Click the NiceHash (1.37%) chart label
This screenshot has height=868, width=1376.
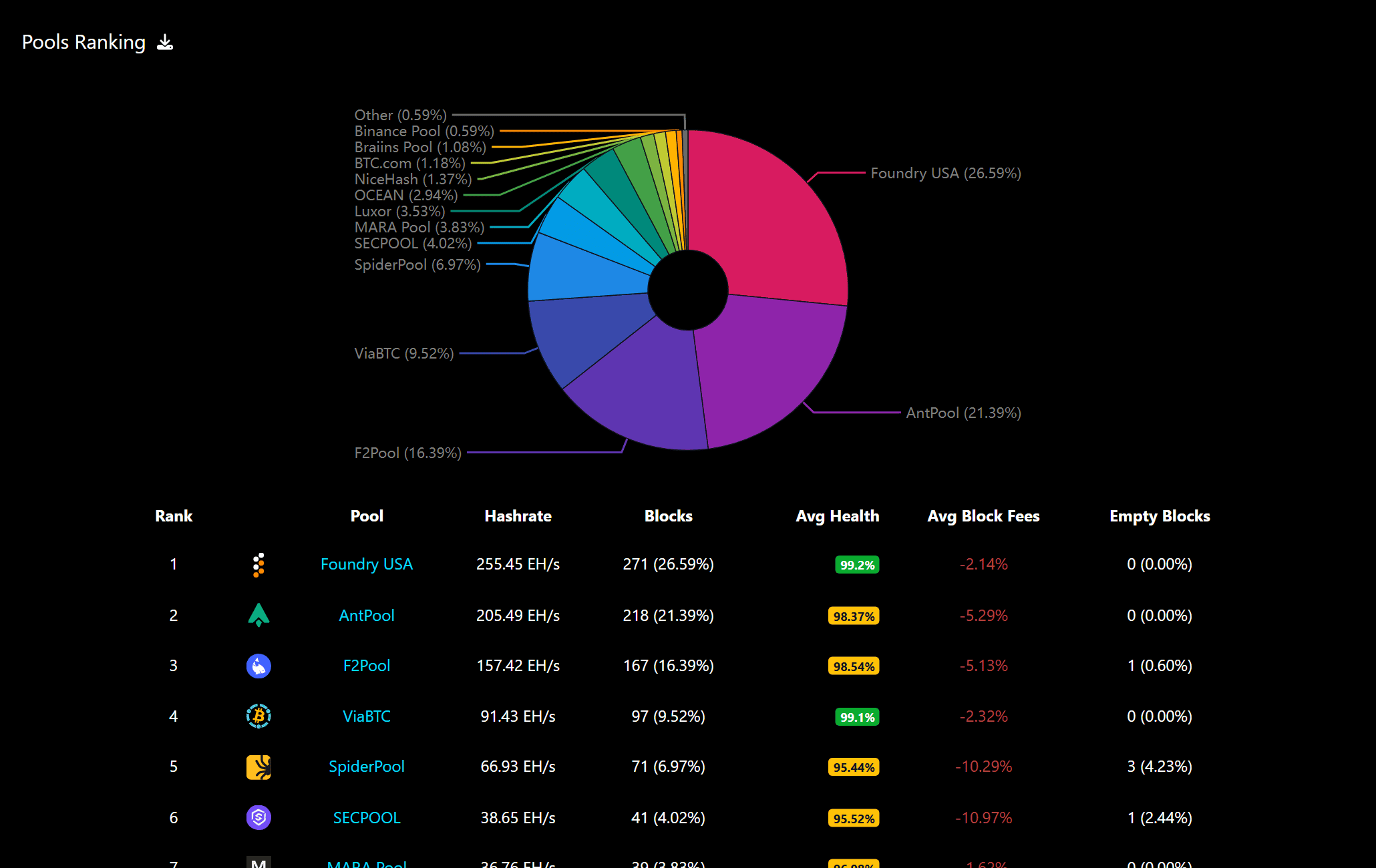(413, 180)
